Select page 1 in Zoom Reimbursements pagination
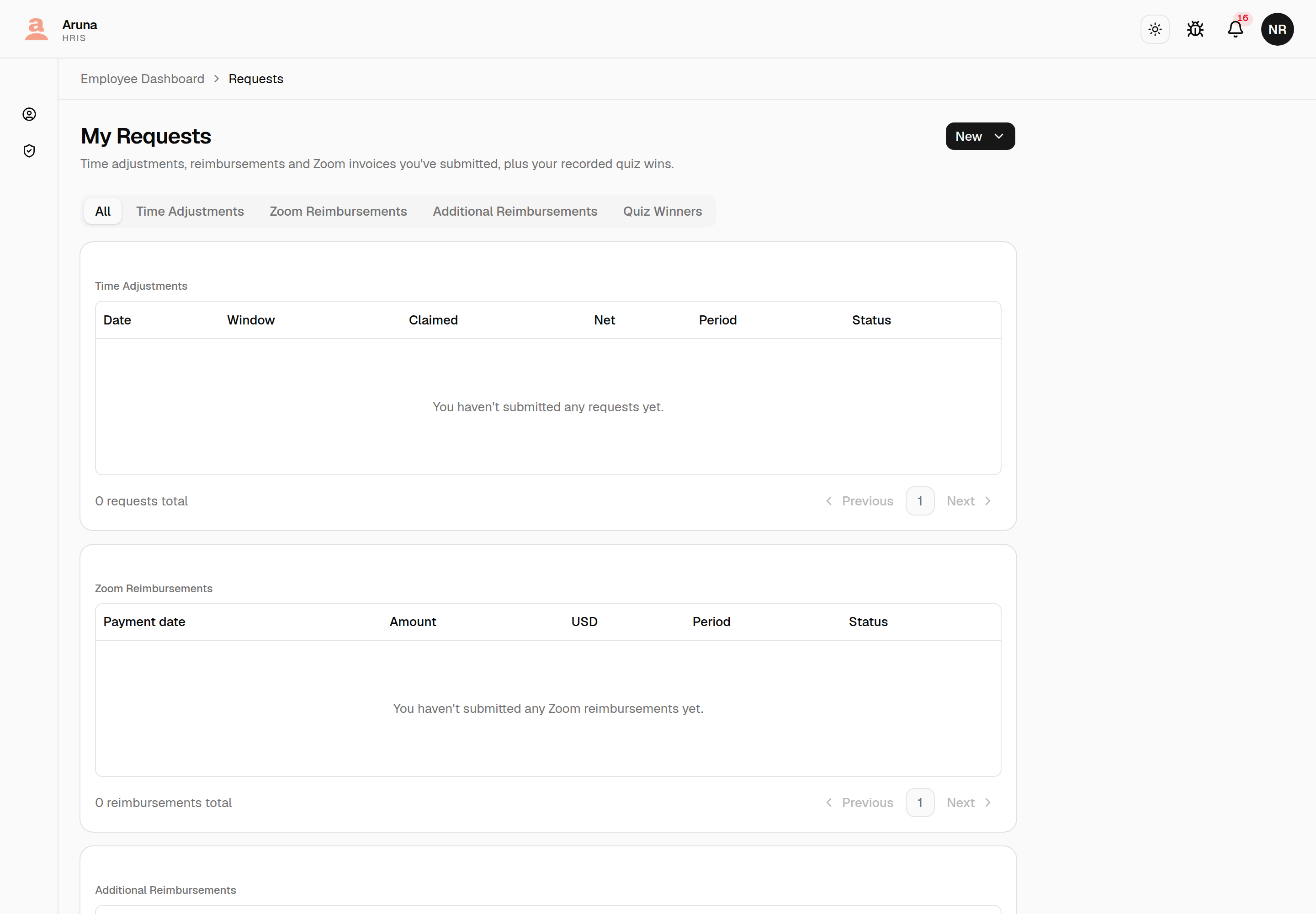Screen dimensions: 1316x914 point(920,802)
